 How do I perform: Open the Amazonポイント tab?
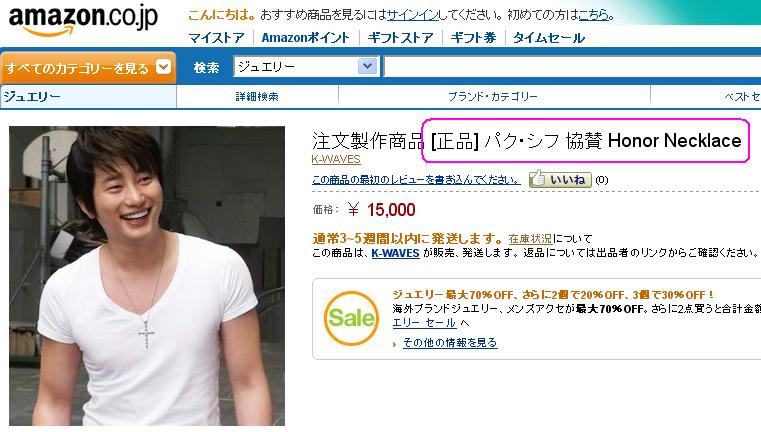305,37
